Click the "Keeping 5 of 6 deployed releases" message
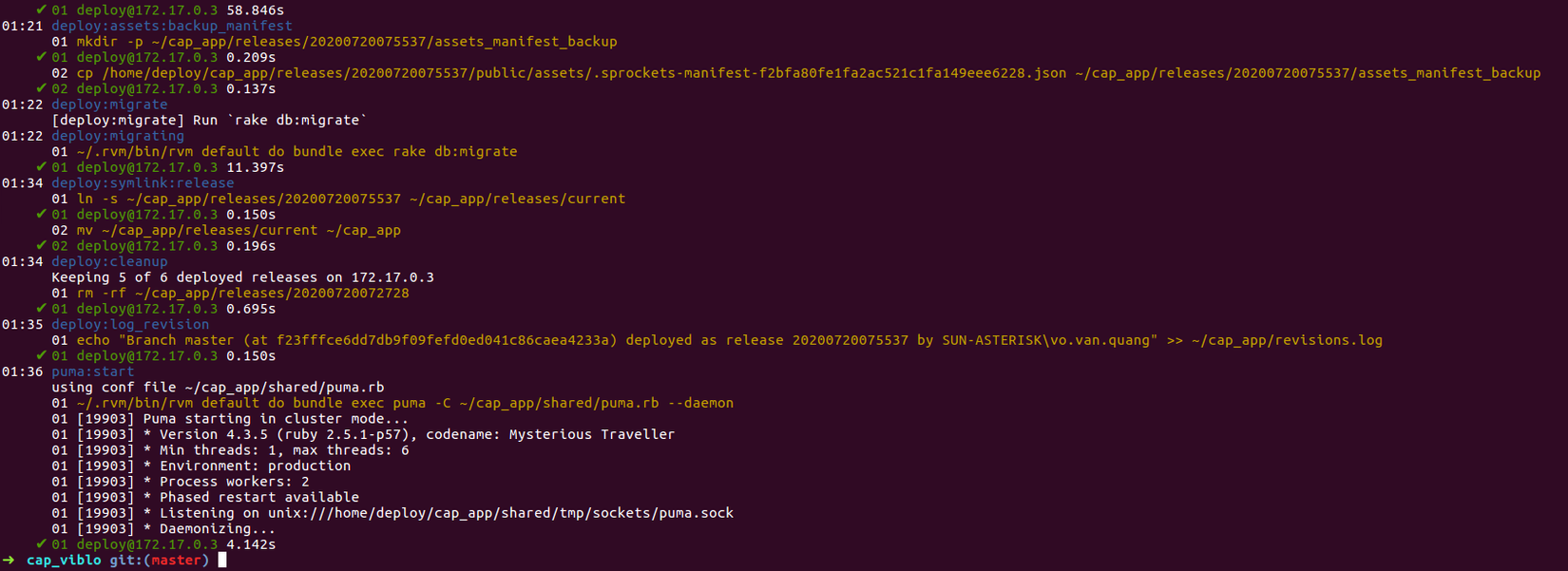The width and height of the screenshot is (1568, 571). pyautogui.click(x=242, y=277)
